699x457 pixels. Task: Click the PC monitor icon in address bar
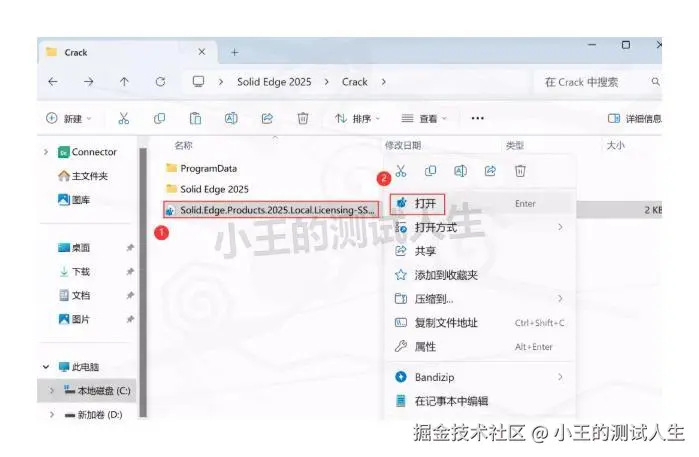(198, 81)
